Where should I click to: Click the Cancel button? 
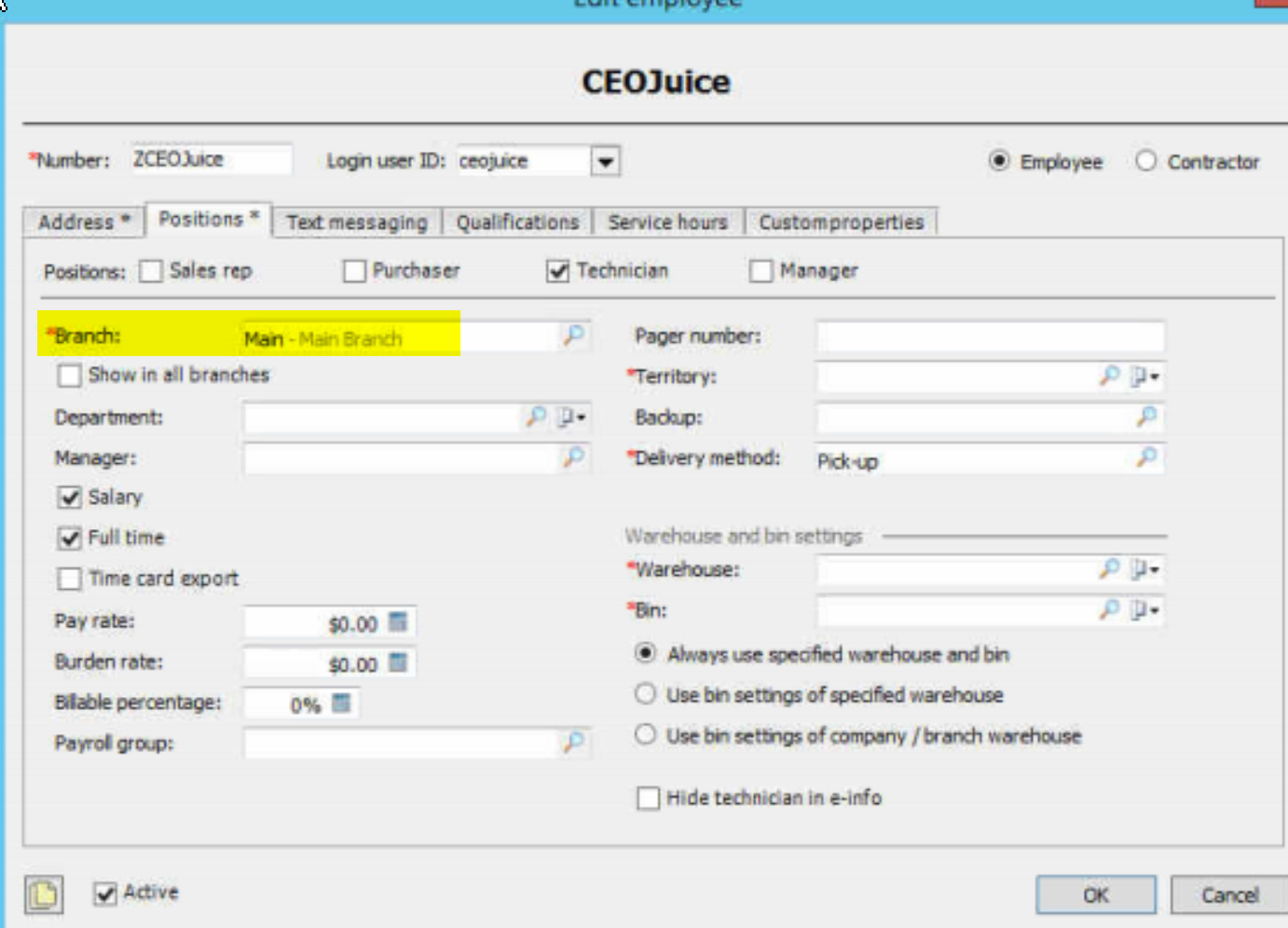click(1229, 895)
